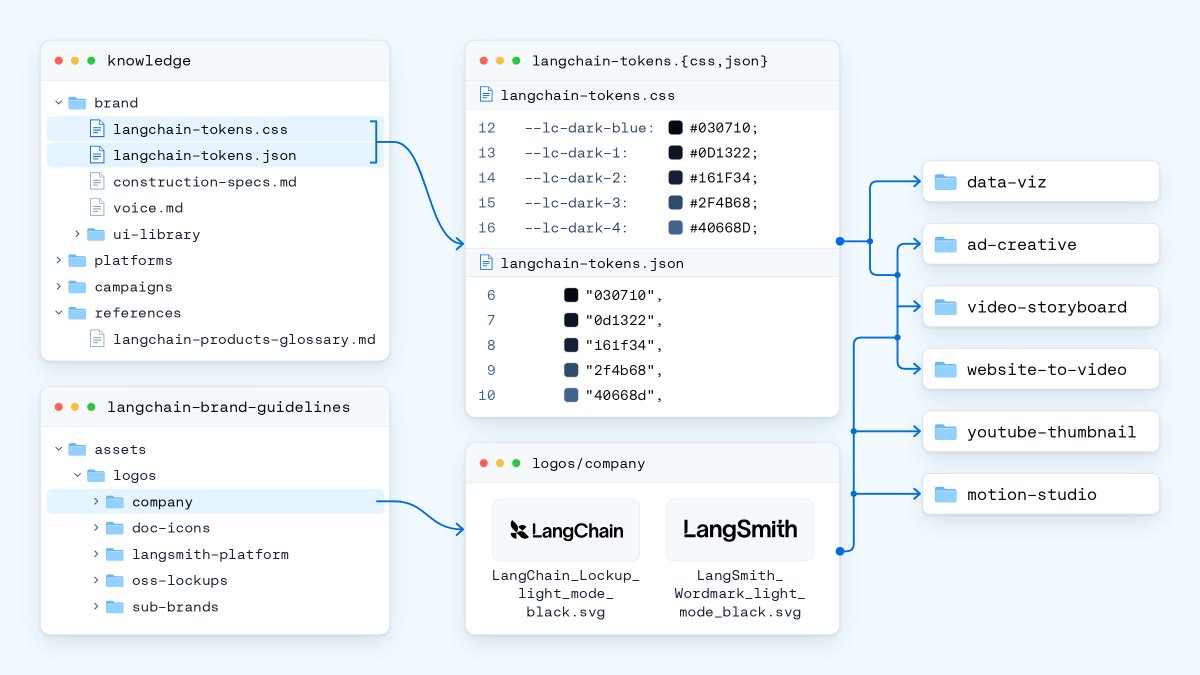Collapse the assets folder chevron
Image resolution: width=1200 pixels, height=675 pixels.
[58, 449]
